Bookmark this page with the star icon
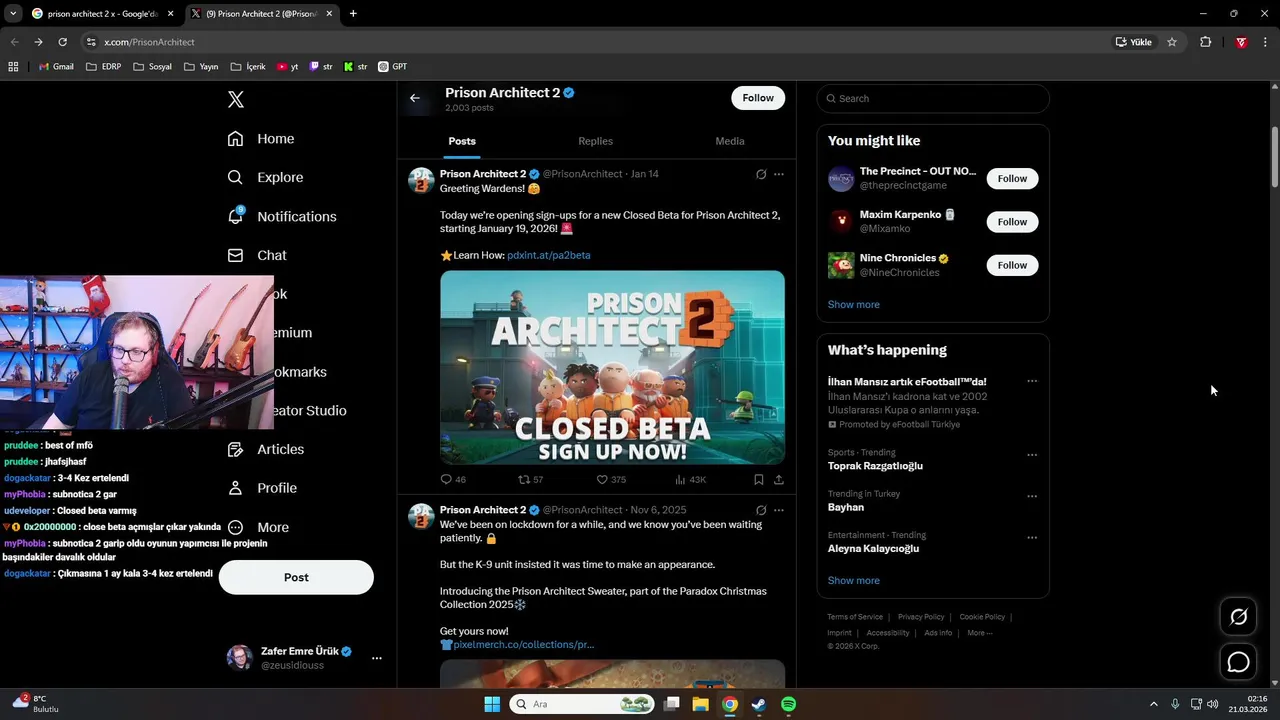This screenshot has width=1280, height=720. (x=1172, y=42)
